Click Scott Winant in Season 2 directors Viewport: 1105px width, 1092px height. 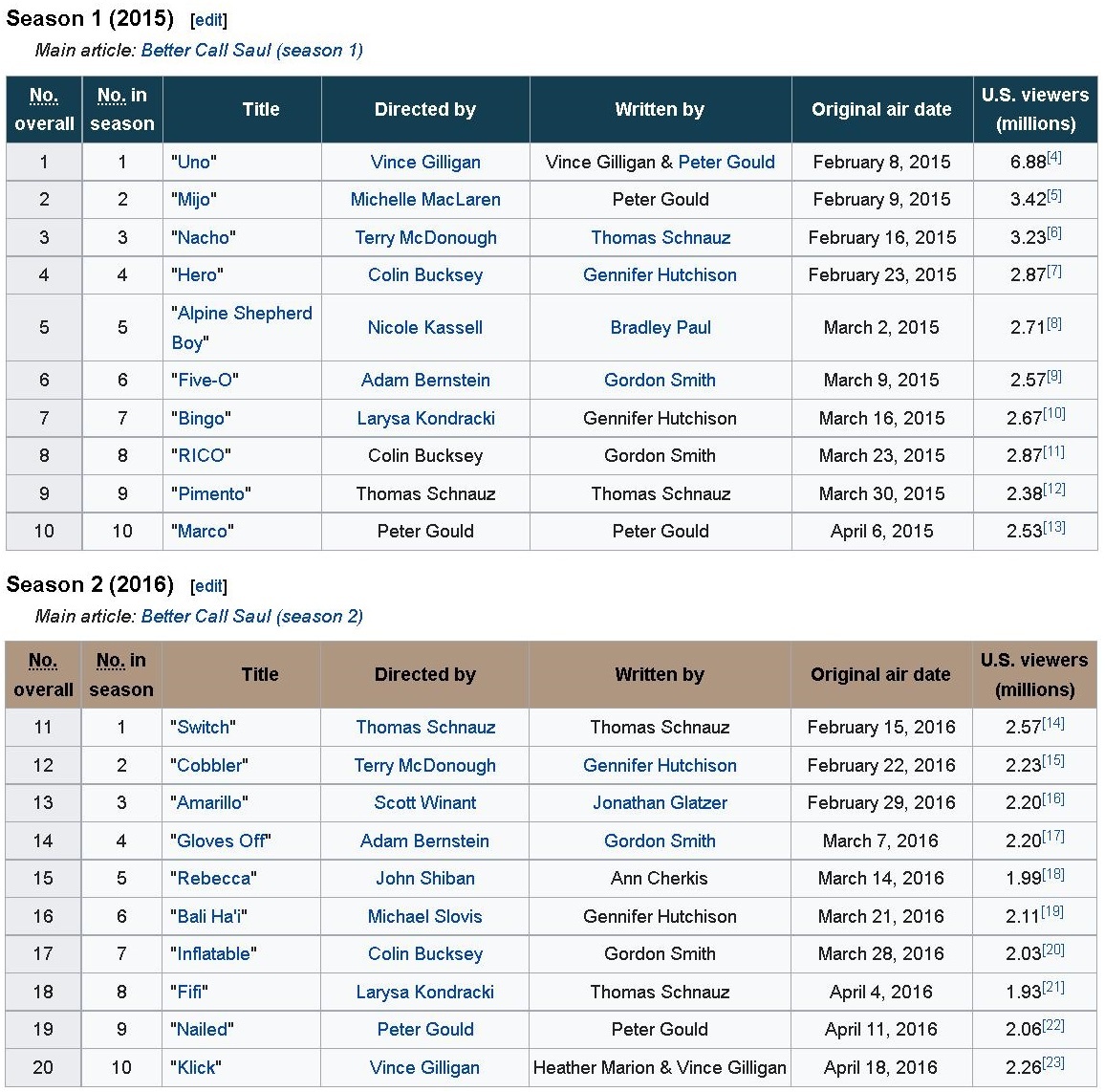click(x=425, y=802)
